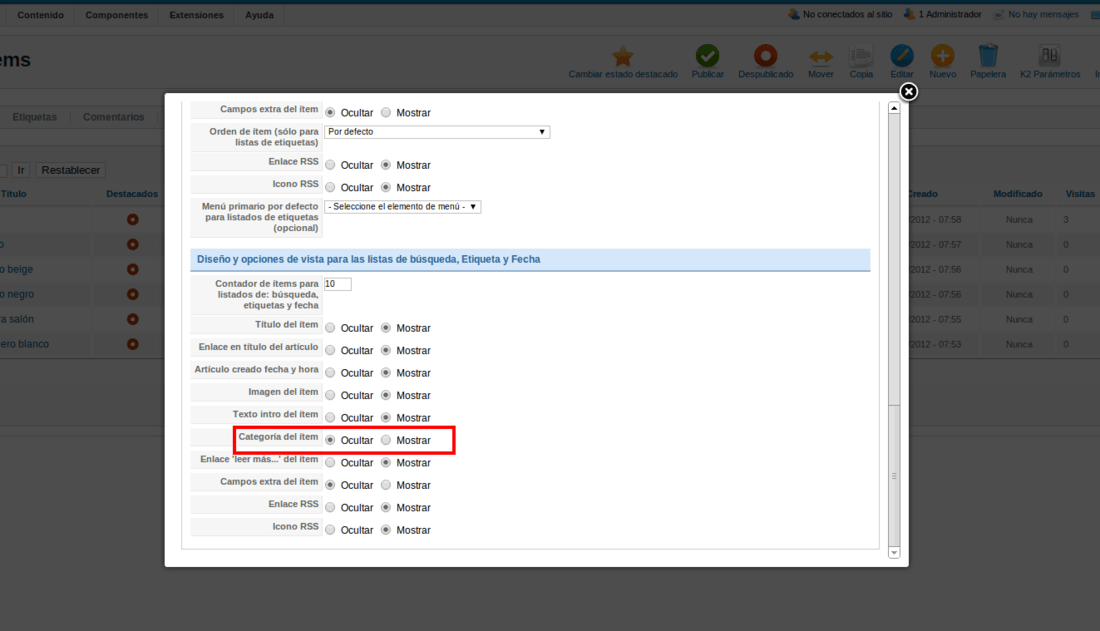
Task: Select Ocultar for the bottom Enlace RSS
Action: pos(330,507)
